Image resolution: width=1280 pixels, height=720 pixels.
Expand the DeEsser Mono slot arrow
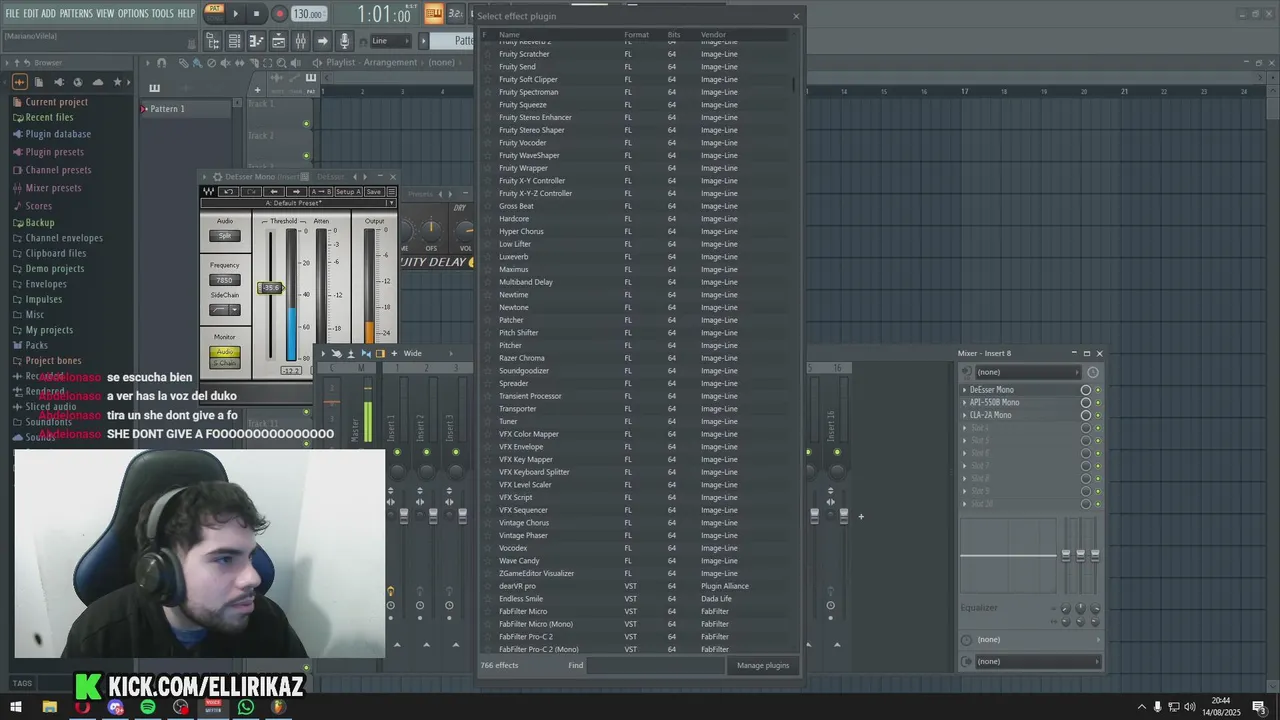[x=964, y=390]
